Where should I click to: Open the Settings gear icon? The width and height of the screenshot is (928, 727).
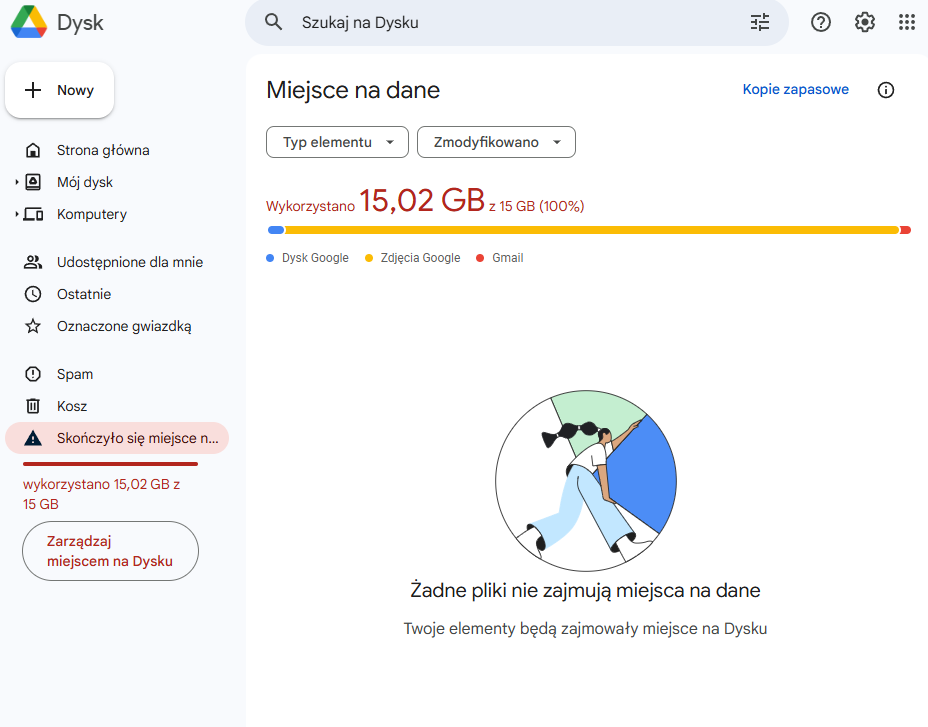pyautogui.click(x=865, y=22)
